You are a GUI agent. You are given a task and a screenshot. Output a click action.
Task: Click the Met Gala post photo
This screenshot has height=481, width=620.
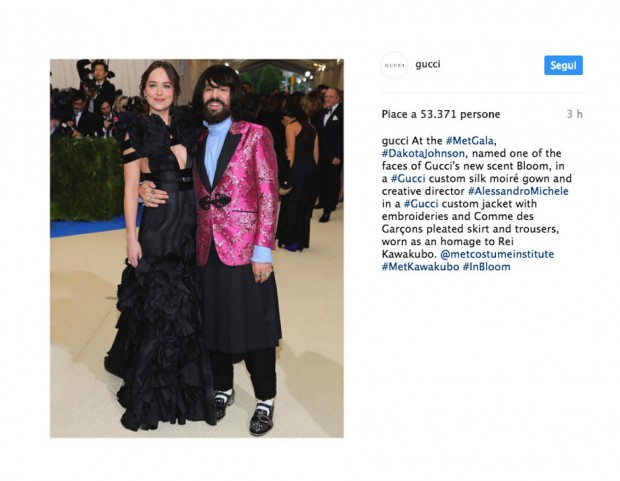(197, 248)
